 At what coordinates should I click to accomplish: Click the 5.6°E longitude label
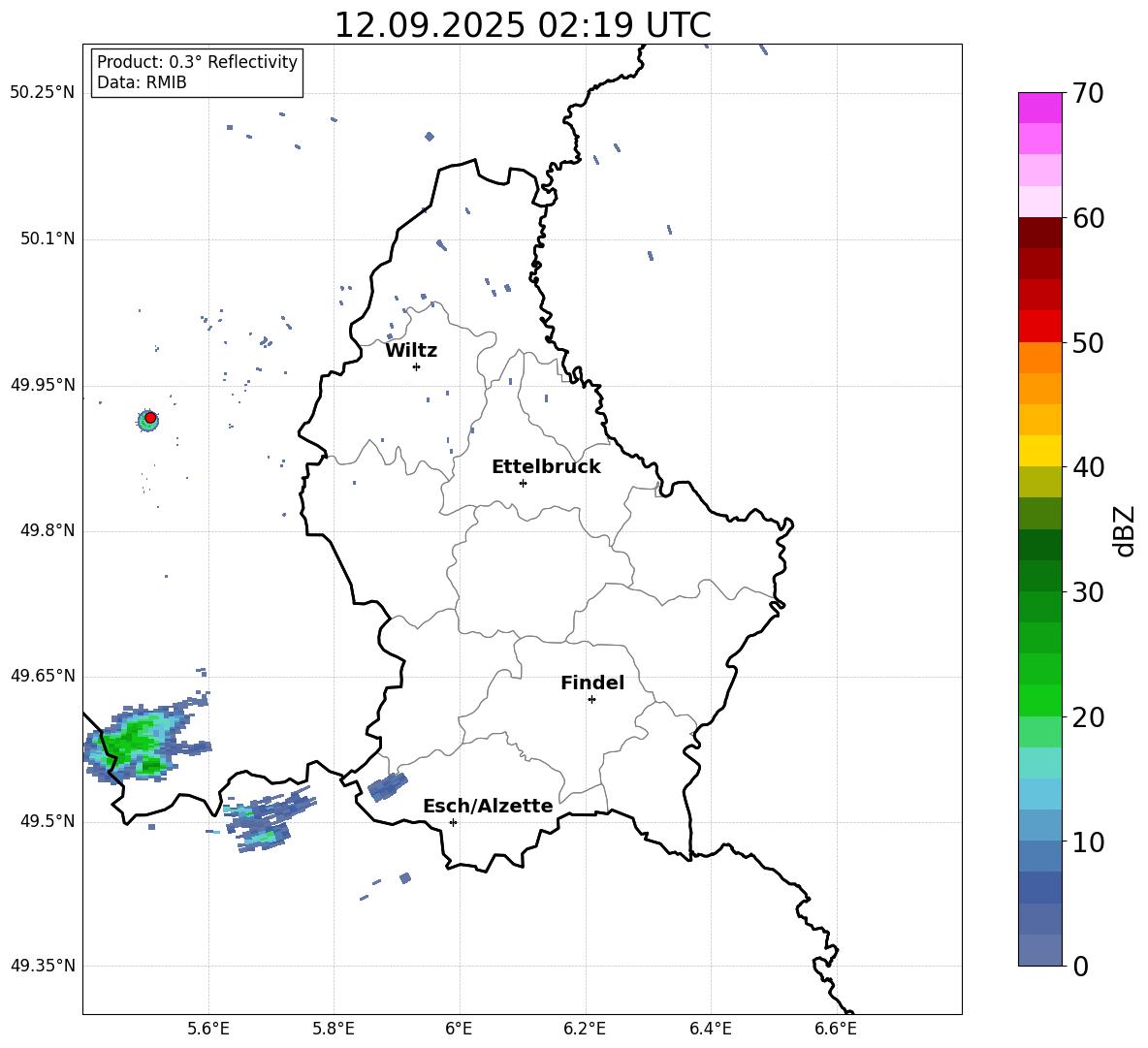(208, 1029)
